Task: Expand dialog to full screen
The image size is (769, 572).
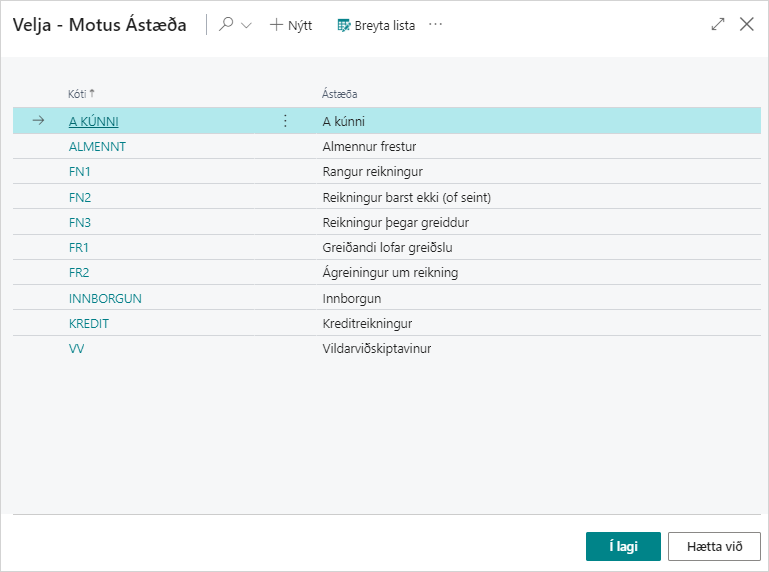Action: (x=717, y=25)
